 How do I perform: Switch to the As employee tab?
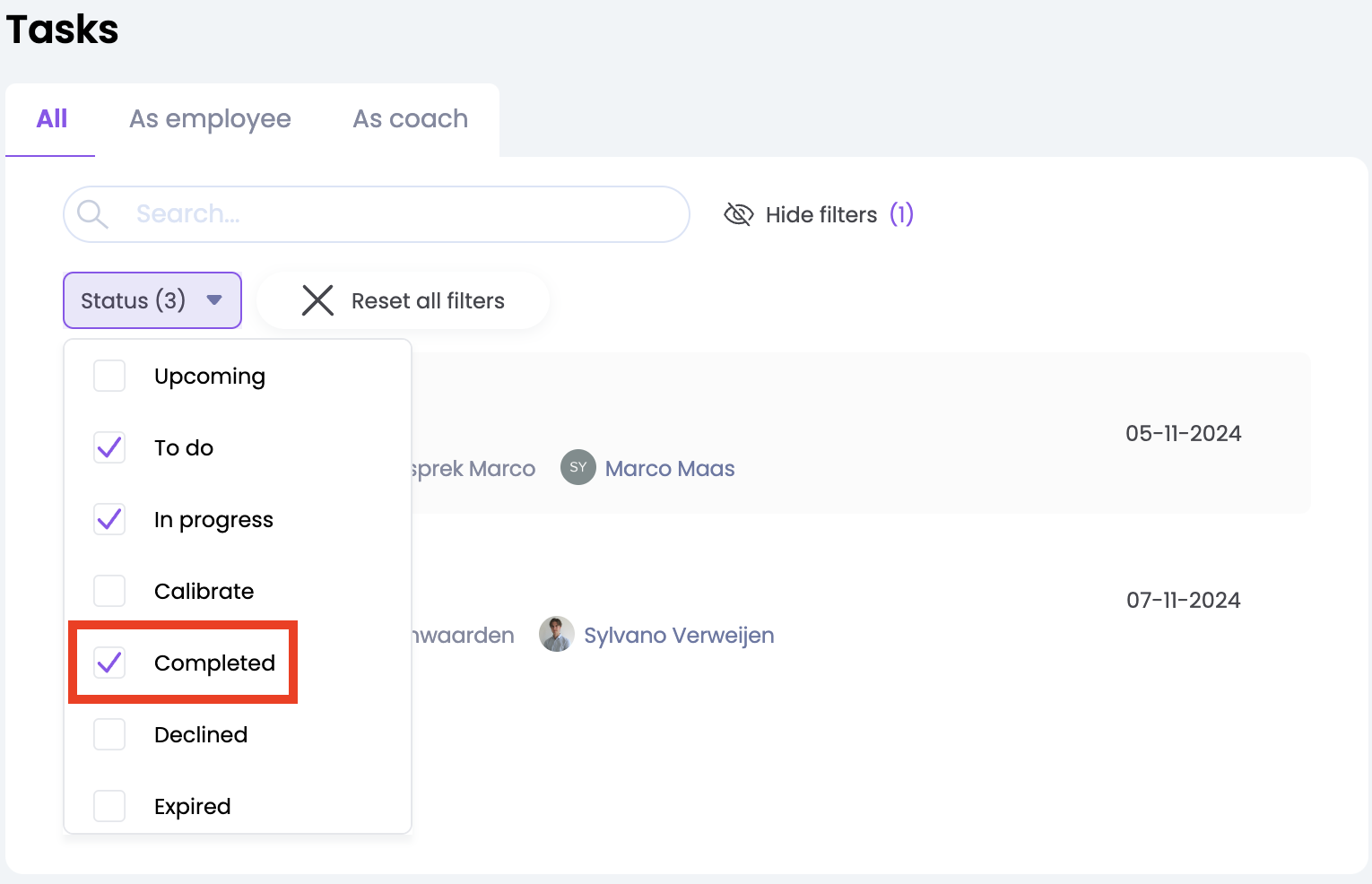coord(210,119)
